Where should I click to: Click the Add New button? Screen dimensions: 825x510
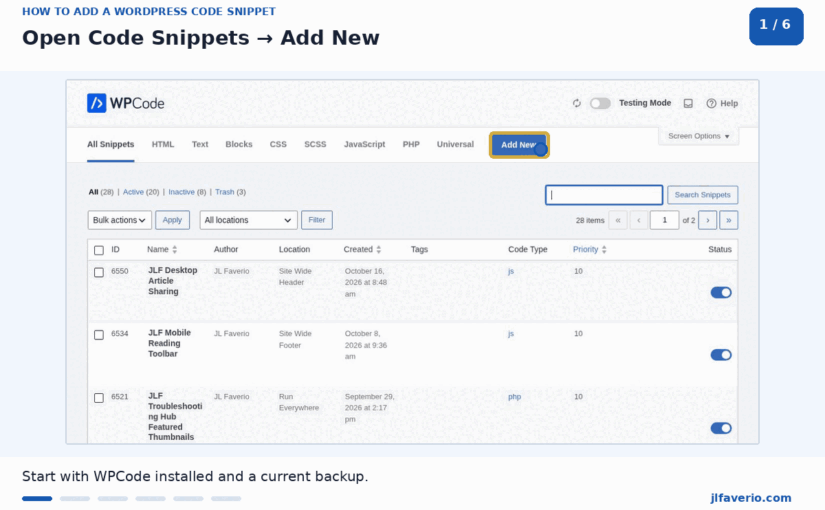point(519,145)
